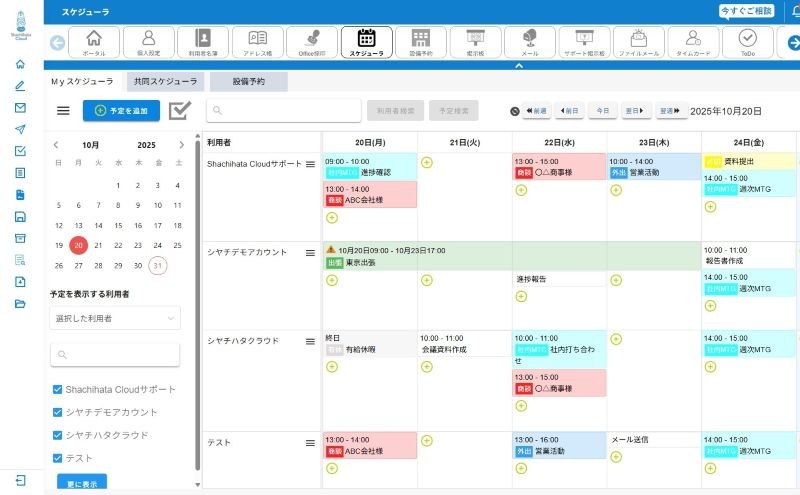Open the 選択した利用者 dropdown
Screen dimensions: 800x495
pyautogui.click(x=115, y=318)
